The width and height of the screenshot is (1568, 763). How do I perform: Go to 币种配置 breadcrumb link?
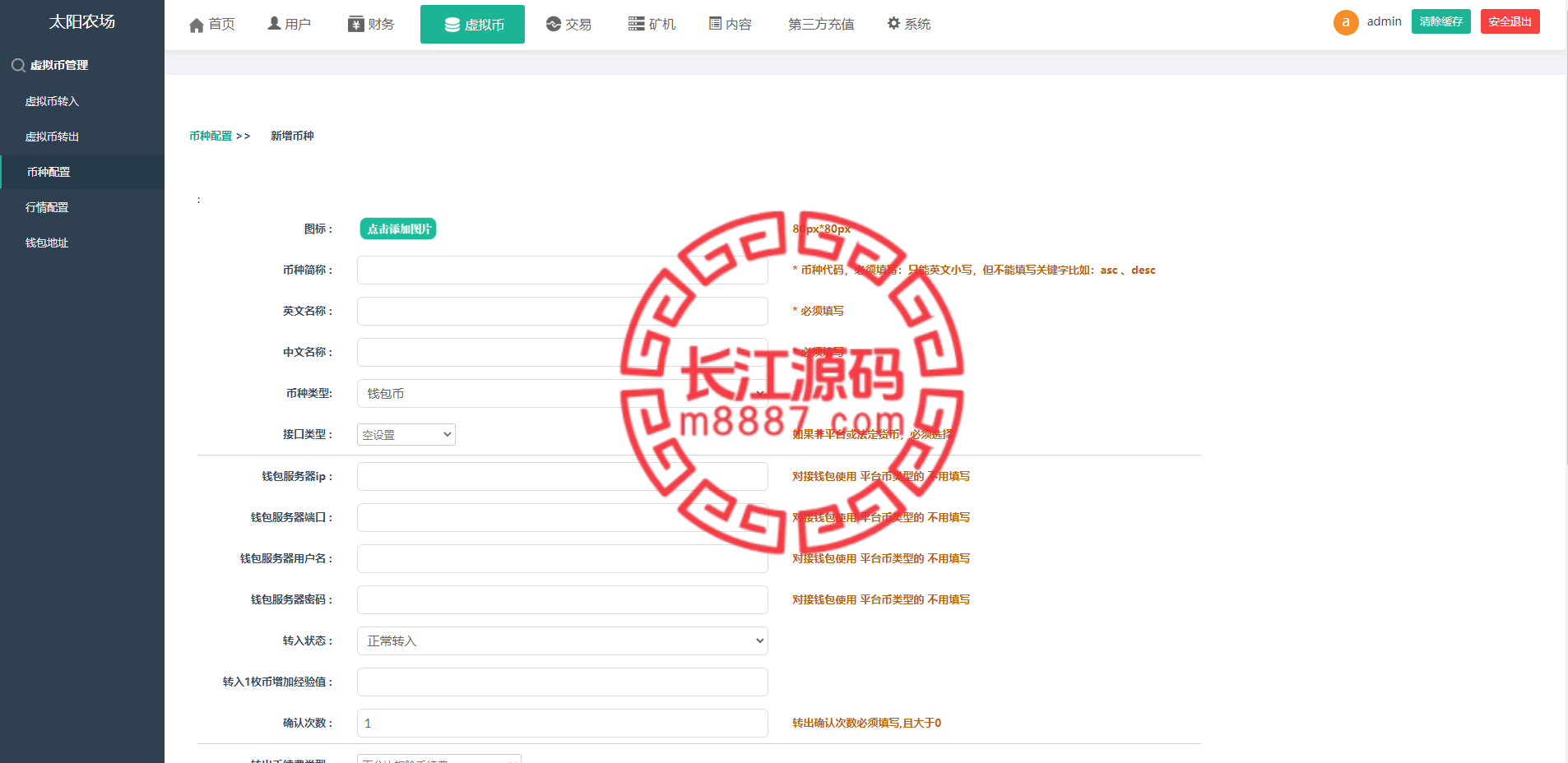click(x=211, y=136)
